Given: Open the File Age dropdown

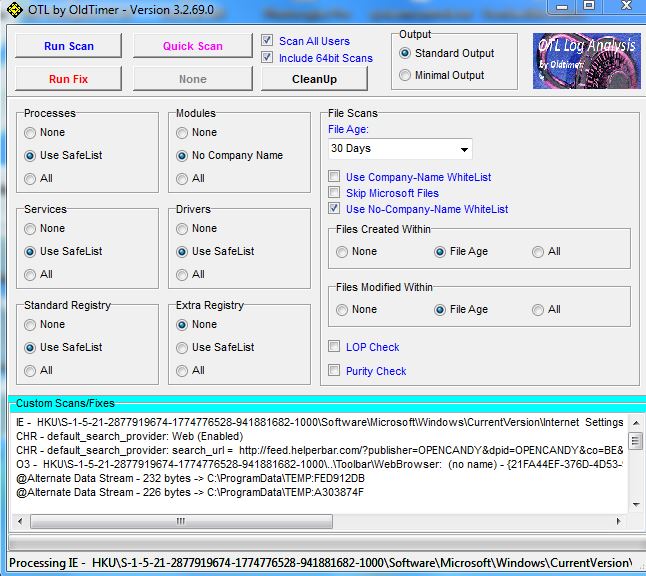Looking at the screenshot, I should click(x=464, y=150).
